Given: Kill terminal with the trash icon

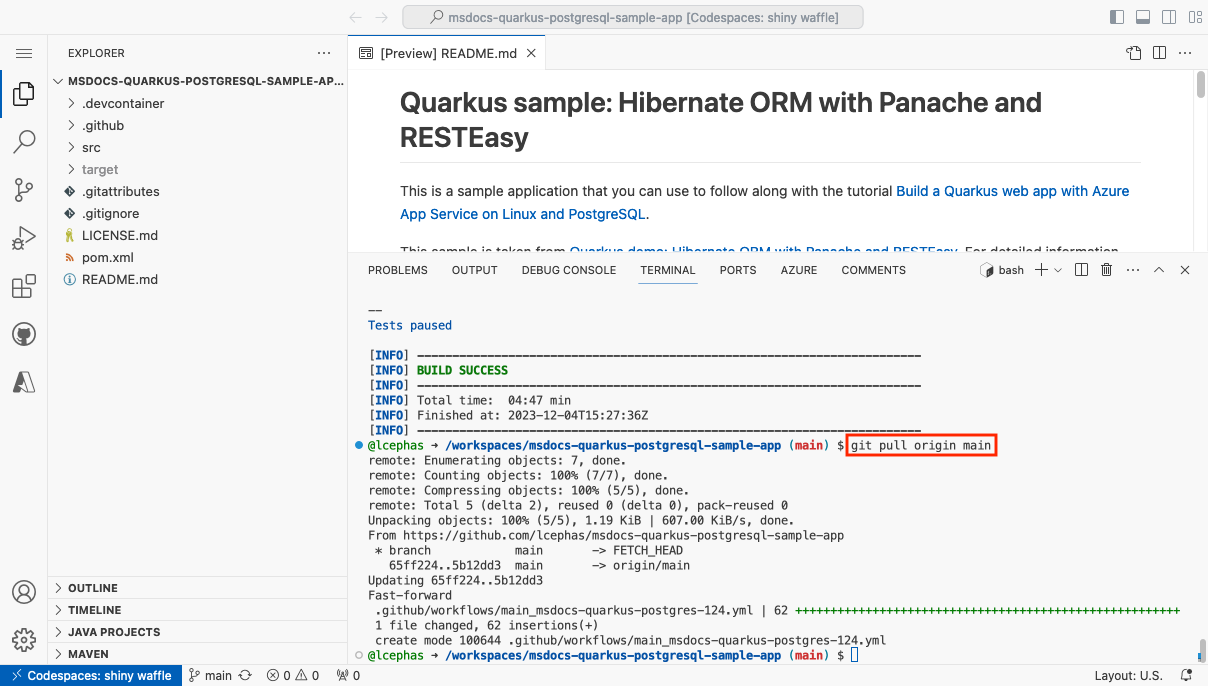Looking at the screenshot, I should coord(1107,270).
